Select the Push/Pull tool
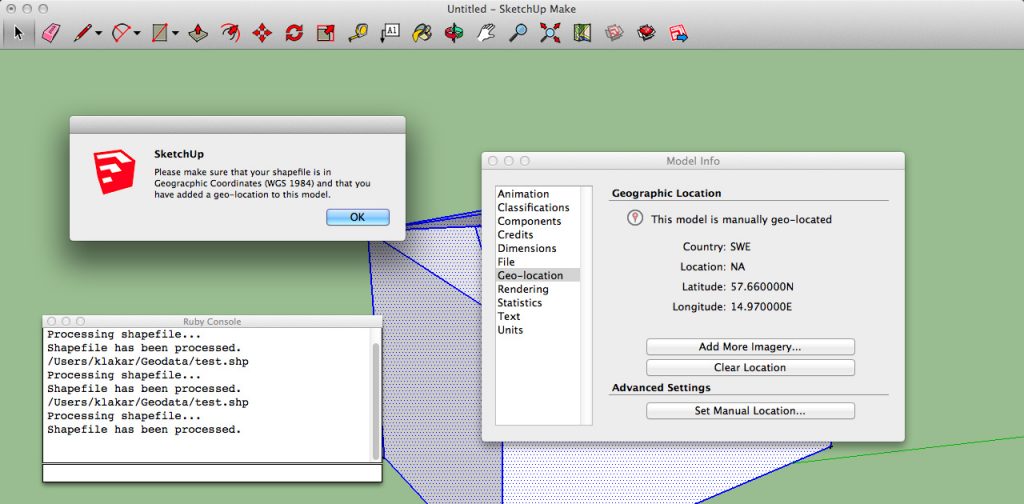 [x=198, y=33]
